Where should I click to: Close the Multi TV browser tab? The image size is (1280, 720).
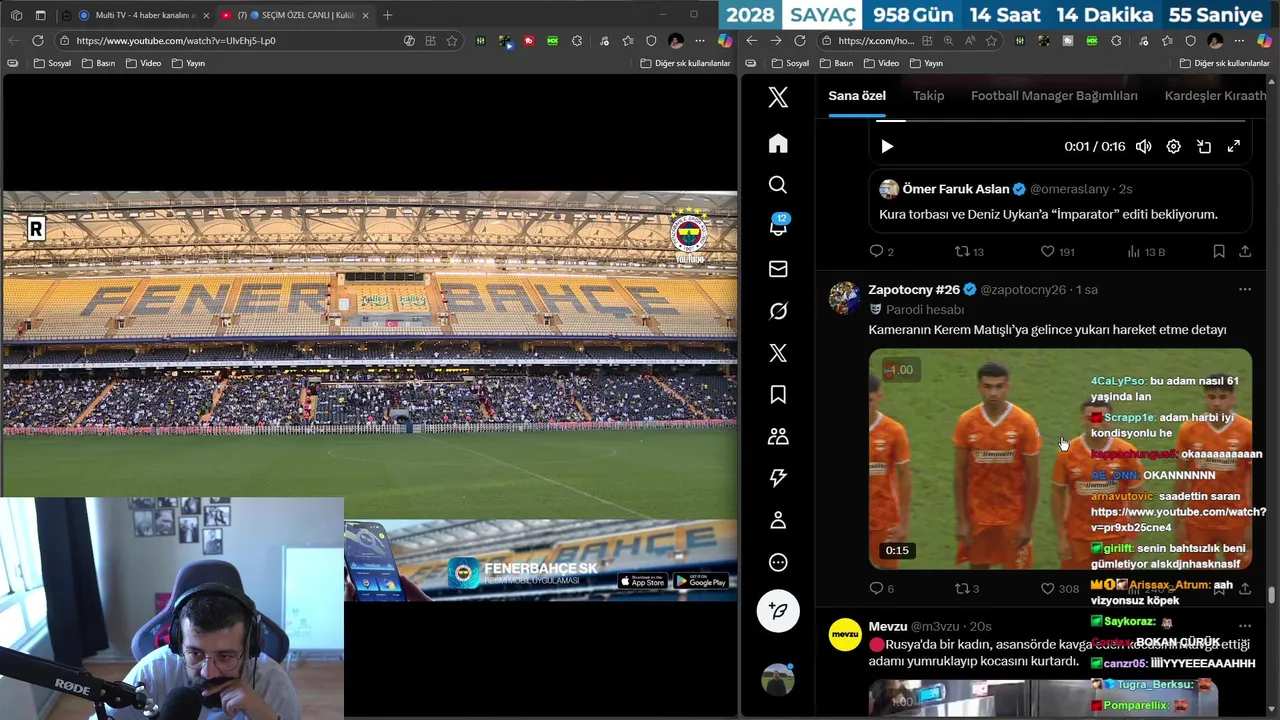pyautogui.click(x=207, y=15)
